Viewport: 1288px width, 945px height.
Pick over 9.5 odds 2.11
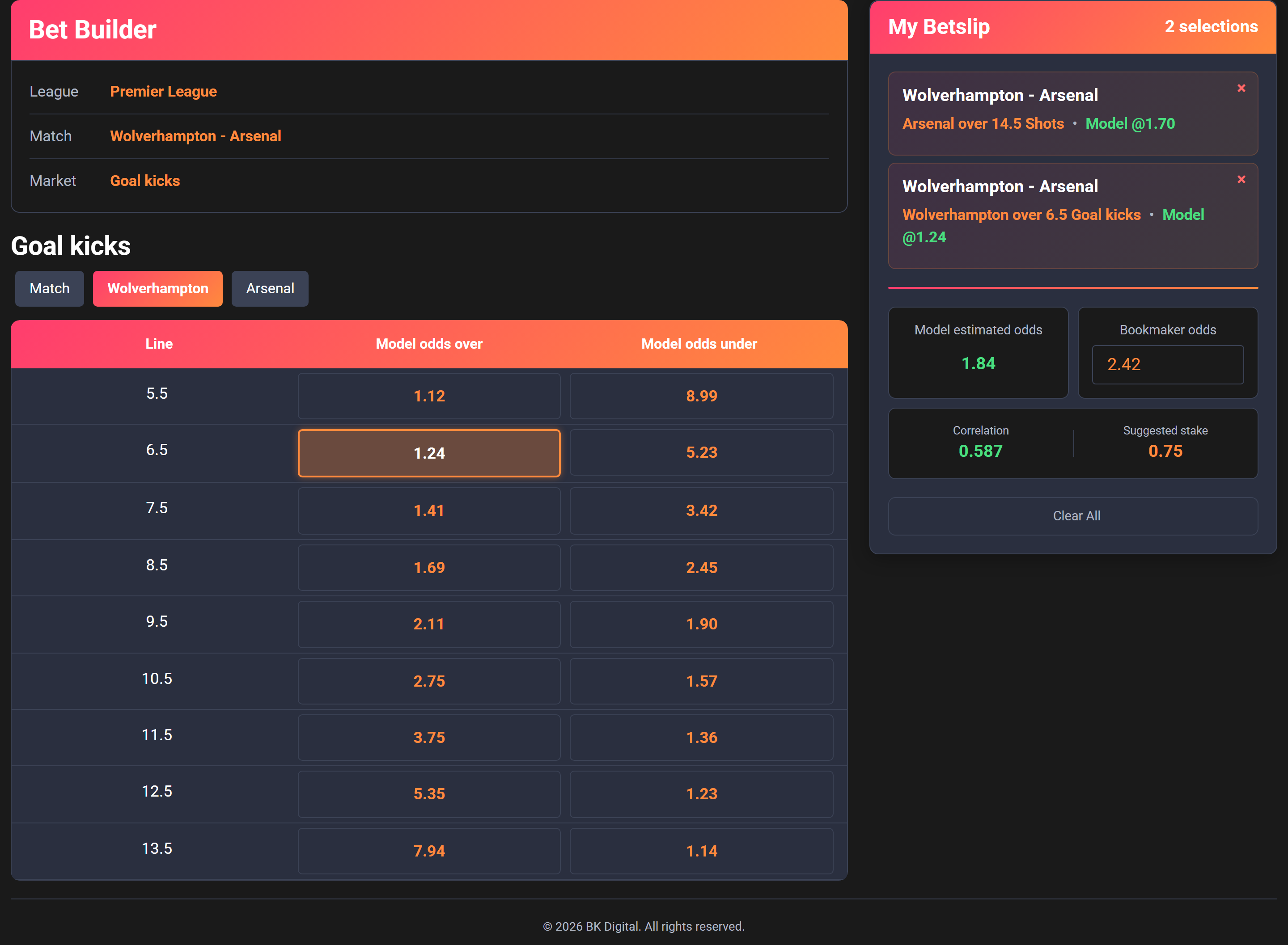[429, 624]
